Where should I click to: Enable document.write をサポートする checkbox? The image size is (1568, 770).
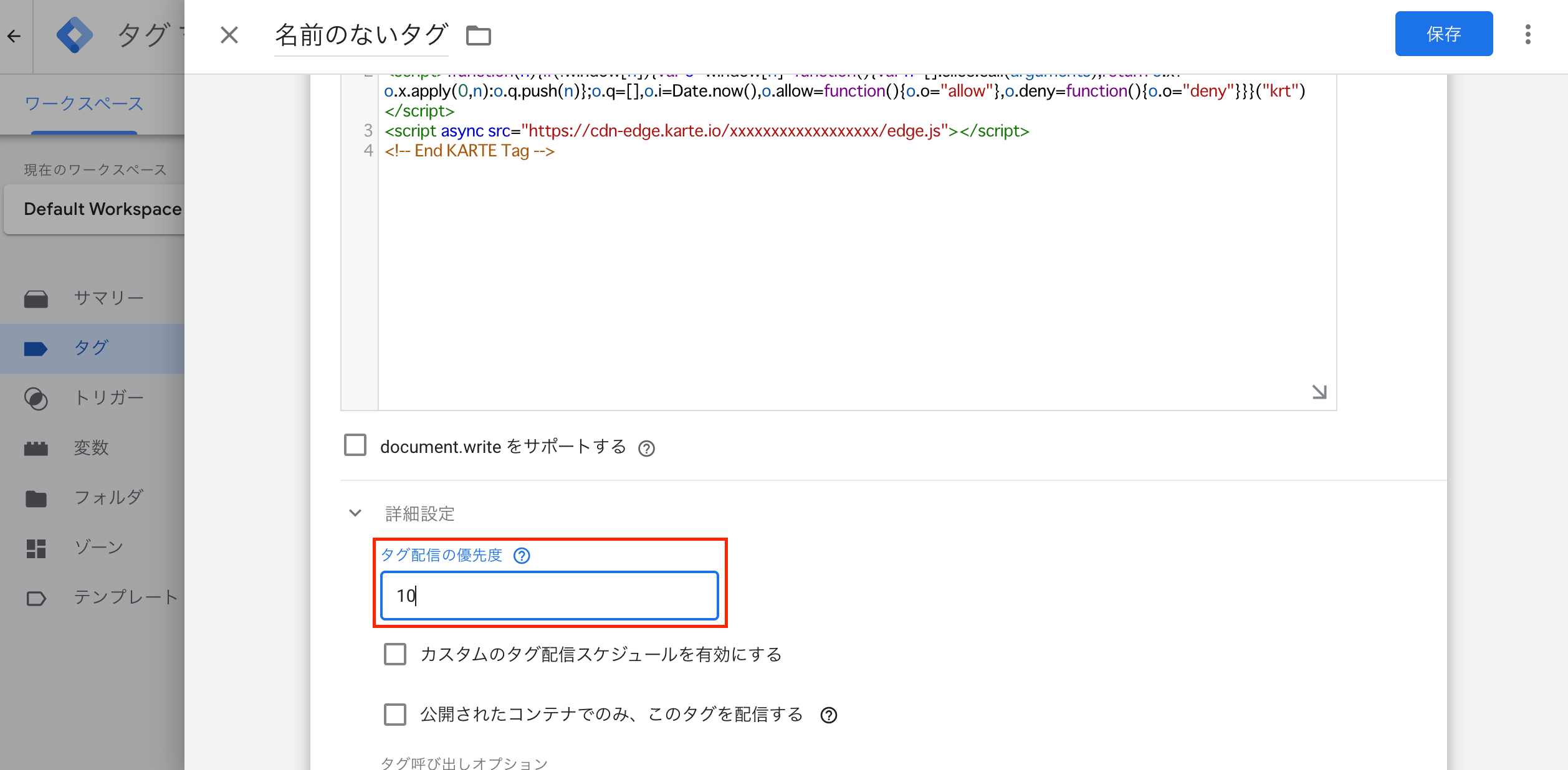coord(355,445)
